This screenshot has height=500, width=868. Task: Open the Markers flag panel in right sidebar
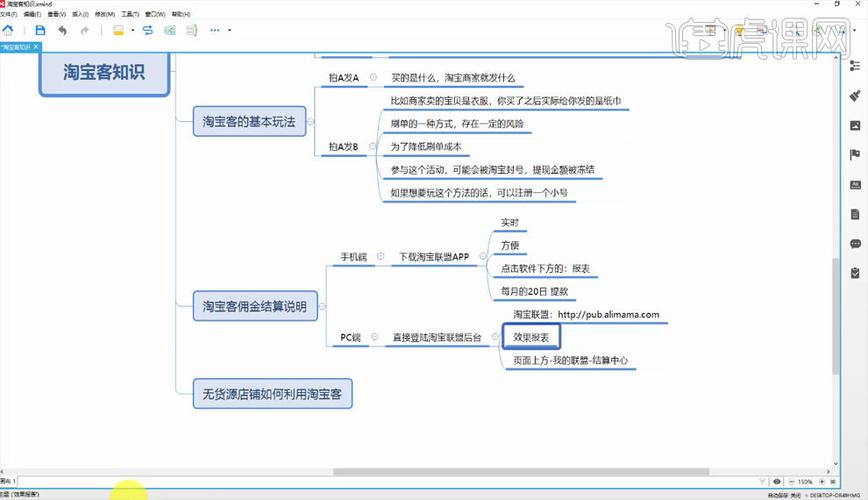click(855, 154)
